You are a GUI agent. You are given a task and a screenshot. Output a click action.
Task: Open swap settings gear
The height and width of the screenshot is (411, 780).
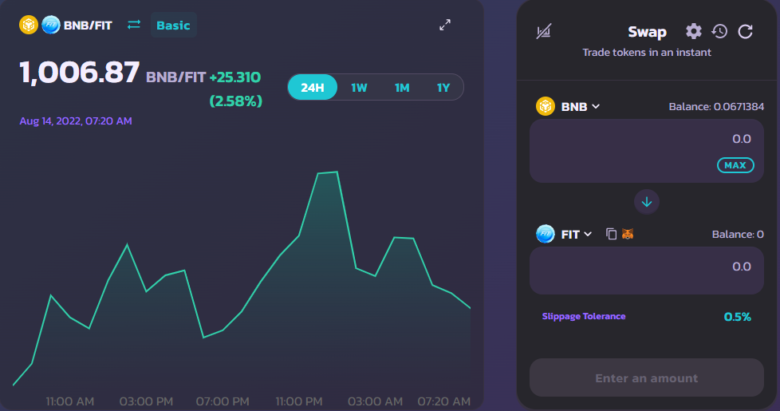tap(693, 31)
